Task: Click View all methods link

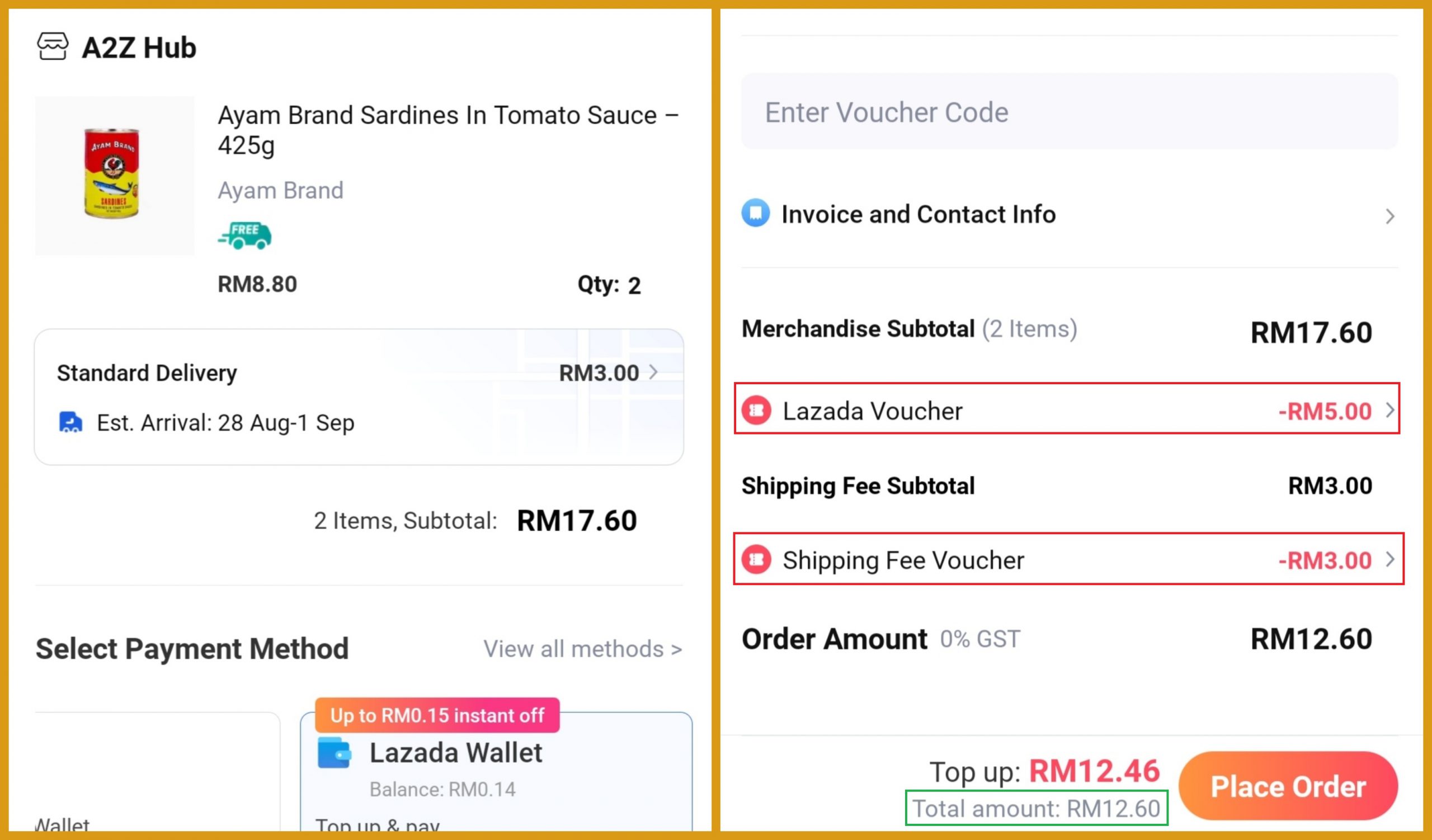Action: tap(582, 649)
